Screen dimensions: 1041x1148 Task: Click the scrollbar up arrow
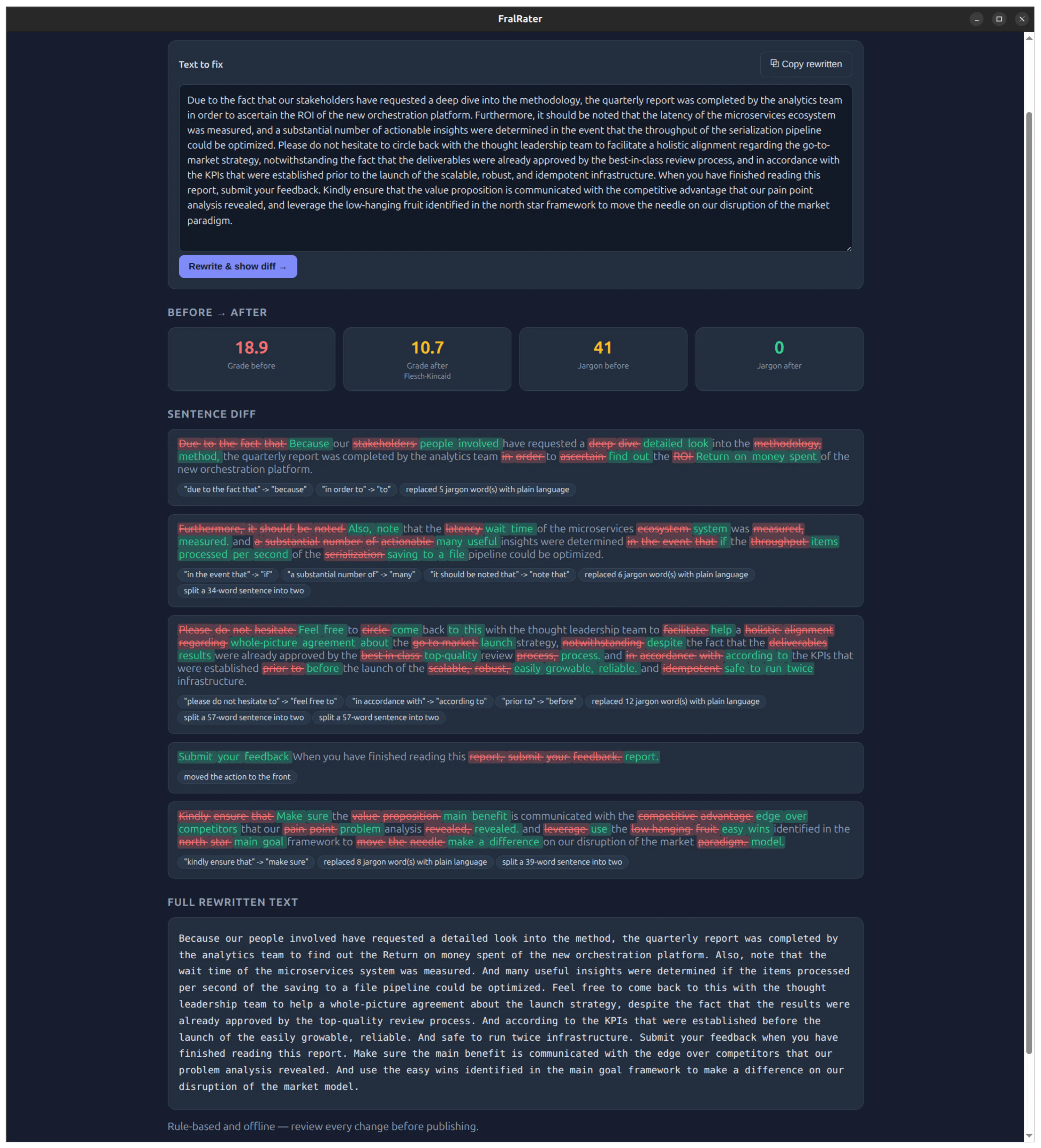coord(1029,37)
